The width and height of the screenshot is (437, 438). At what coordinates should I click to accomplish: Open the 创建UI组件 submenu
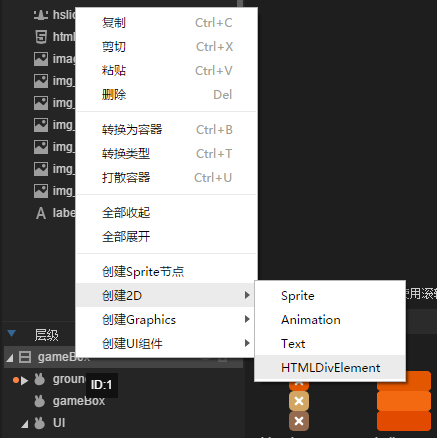pyautogui.click(x=167, y=343)
